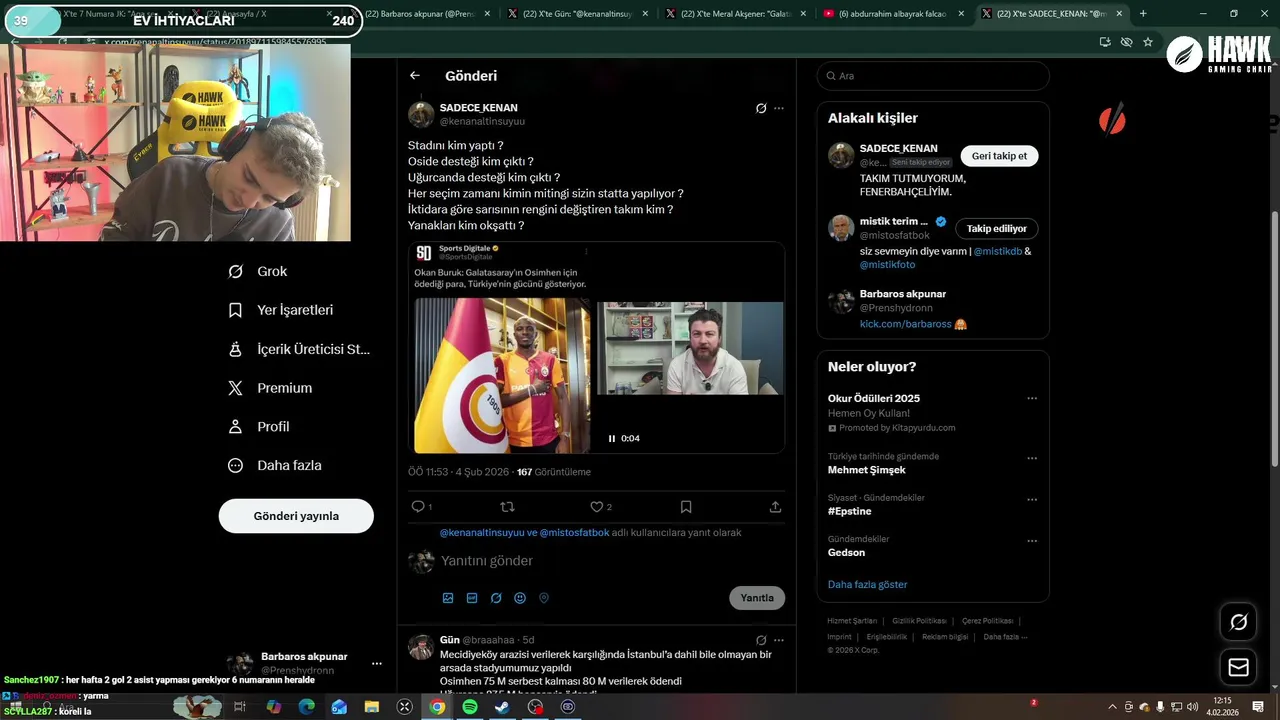
Task: Add an image to the reply
Action: point(448,598)
